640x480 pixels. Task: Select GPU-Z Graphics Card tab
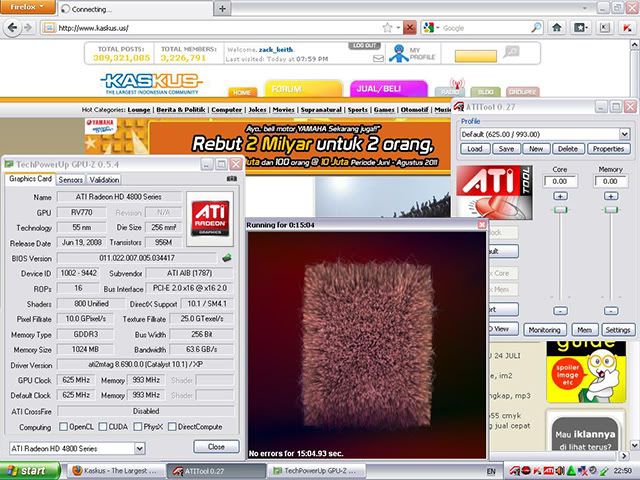tap(30, 179)
